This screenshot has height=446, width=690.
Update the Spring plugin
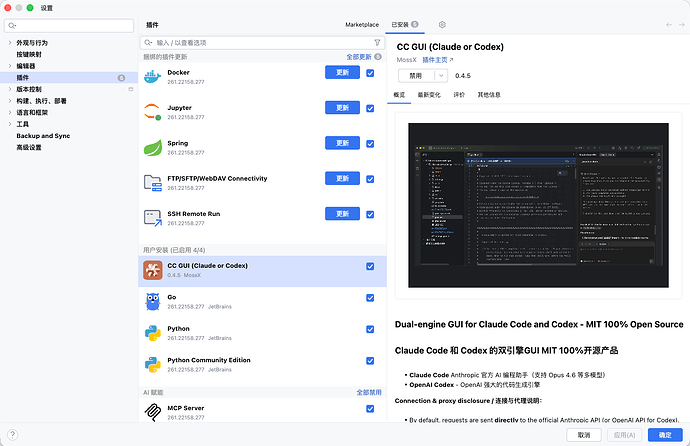(342, 143)
